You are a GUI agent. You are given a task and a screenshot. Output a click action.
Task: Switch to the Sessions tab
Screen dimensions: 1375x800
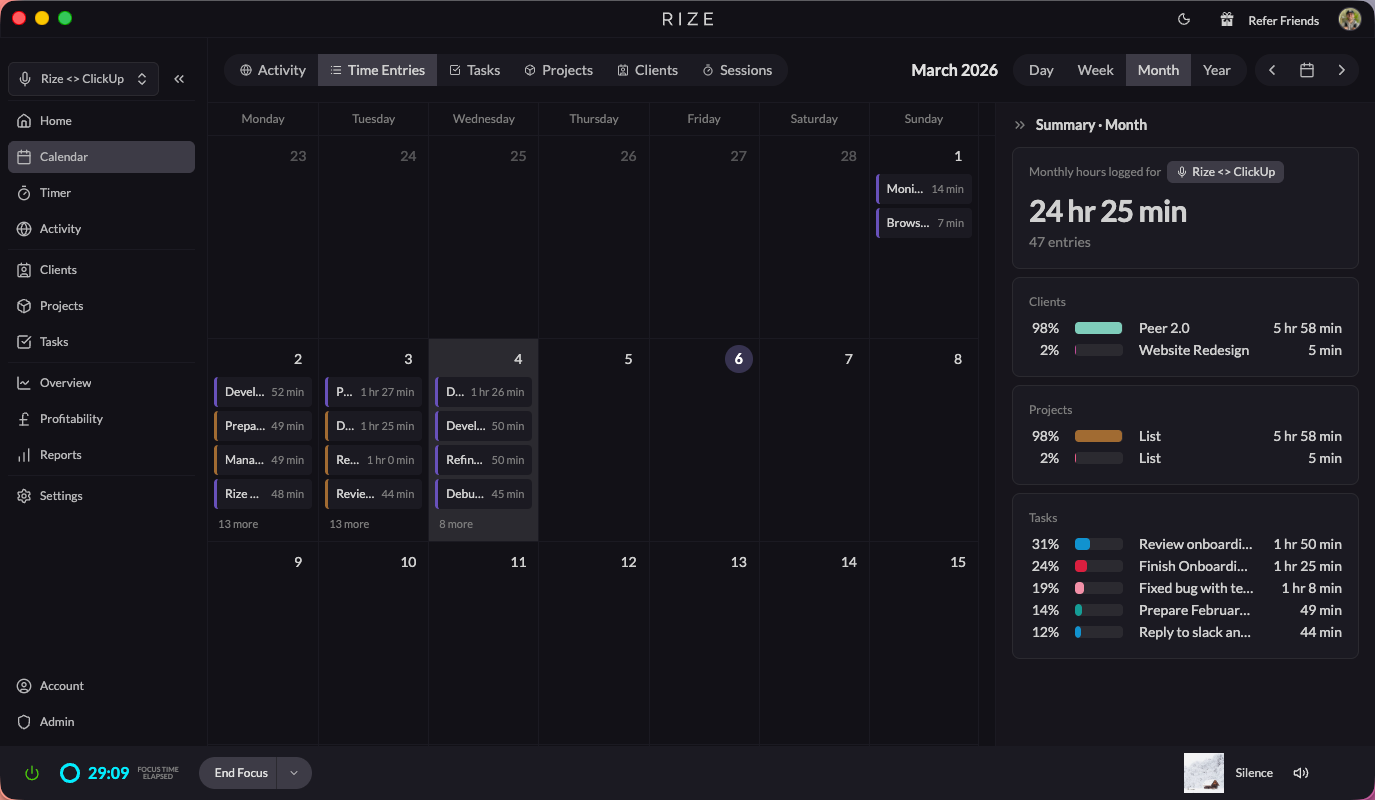pos(736,70)
